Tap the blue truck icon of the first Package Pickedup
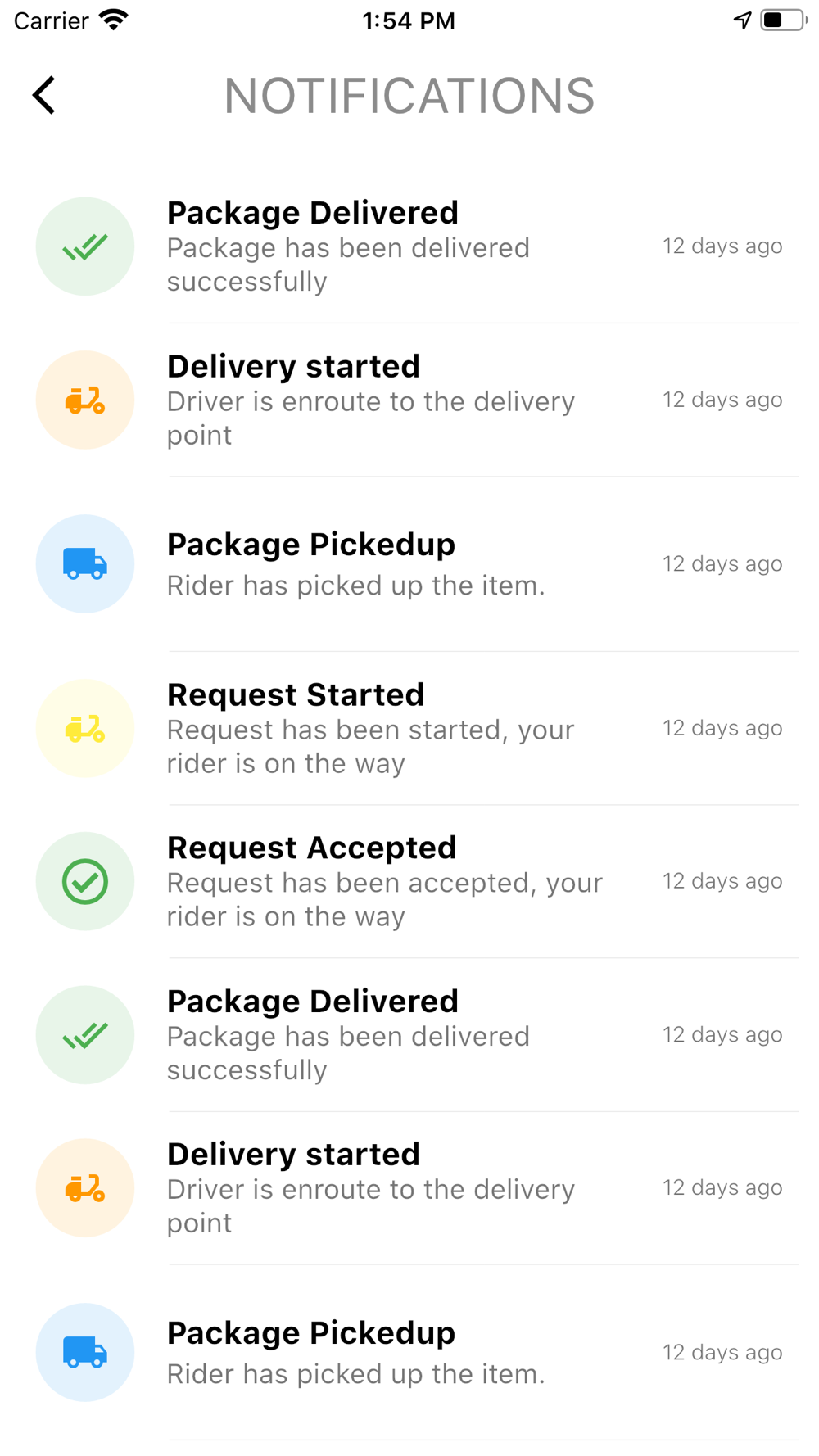Viewport: 819px width, 1456px height. [x=85, y=564]
